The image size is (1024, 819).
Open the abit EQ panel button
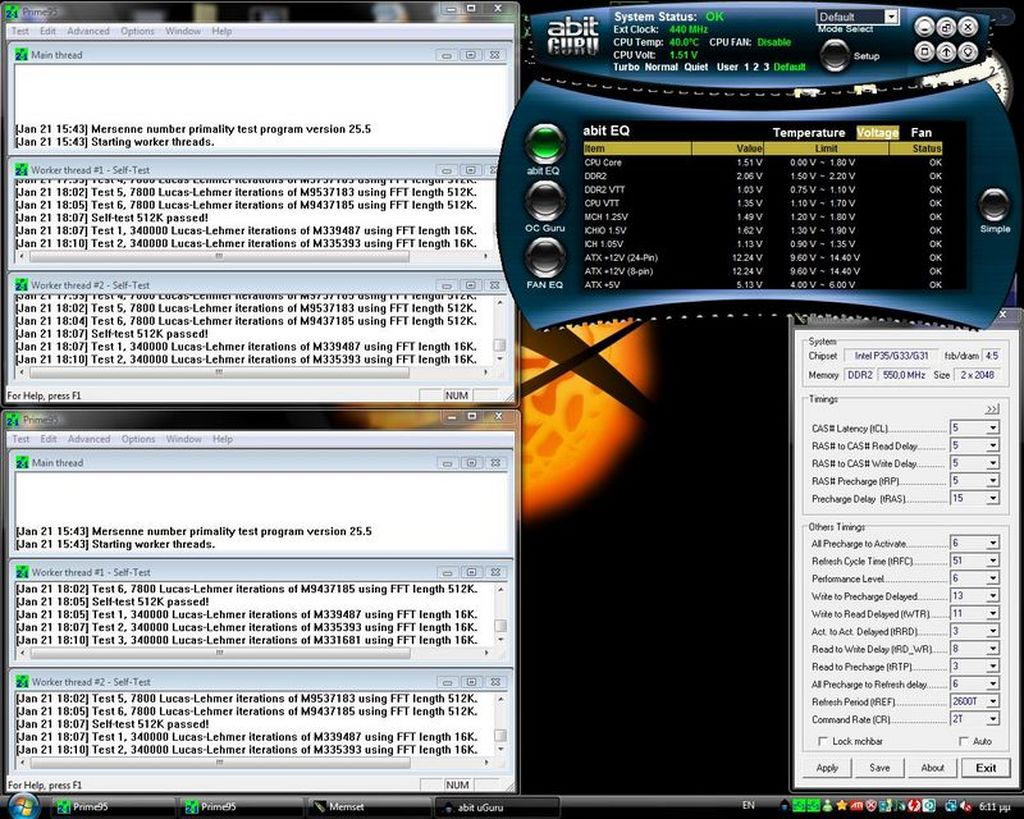(545, 142)
